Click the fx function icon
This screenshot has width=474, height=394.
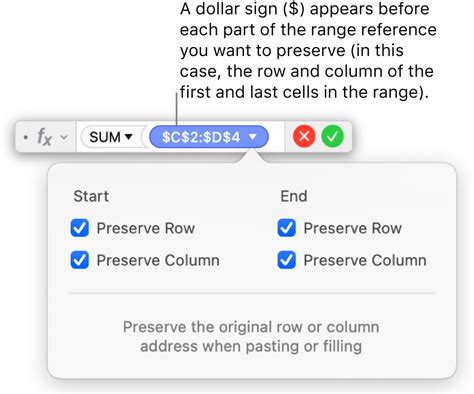click(44, 137)
